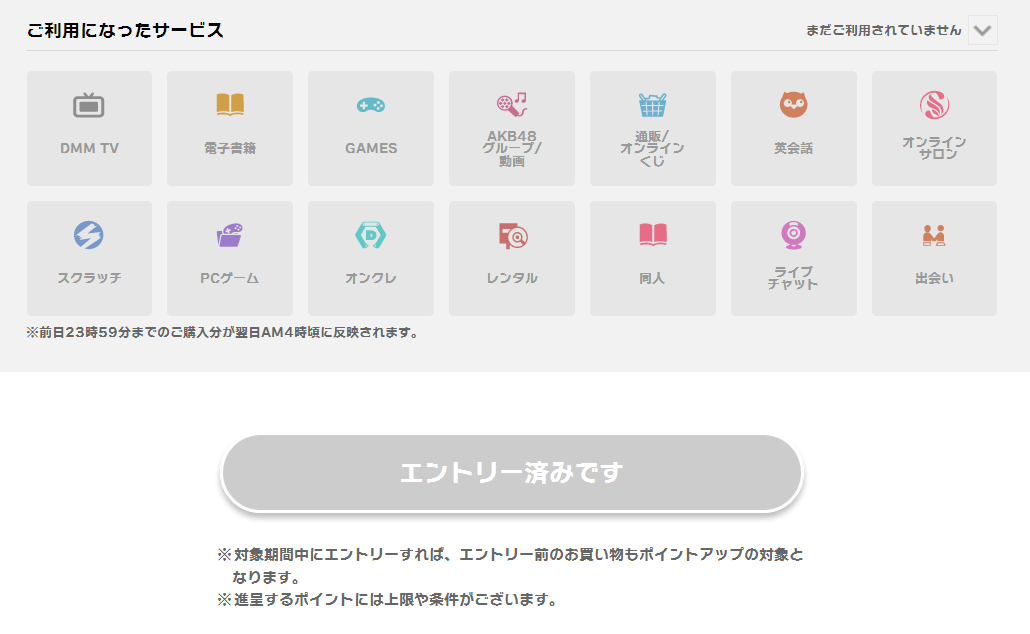This screenshot has height=634, width=1030.
Task: Select the 英会話 owl icon
Action: coord(793,104)
